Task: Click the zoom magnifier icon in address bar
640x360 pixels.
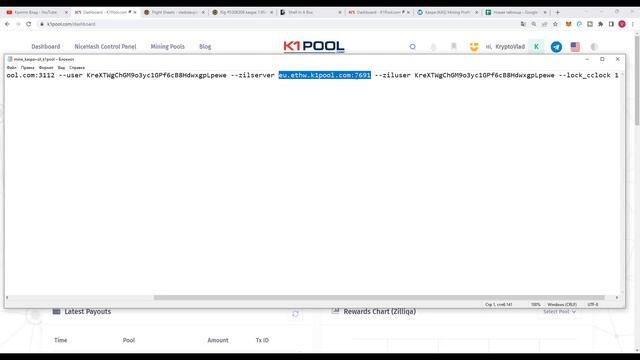Action: (x=534, y=24)
